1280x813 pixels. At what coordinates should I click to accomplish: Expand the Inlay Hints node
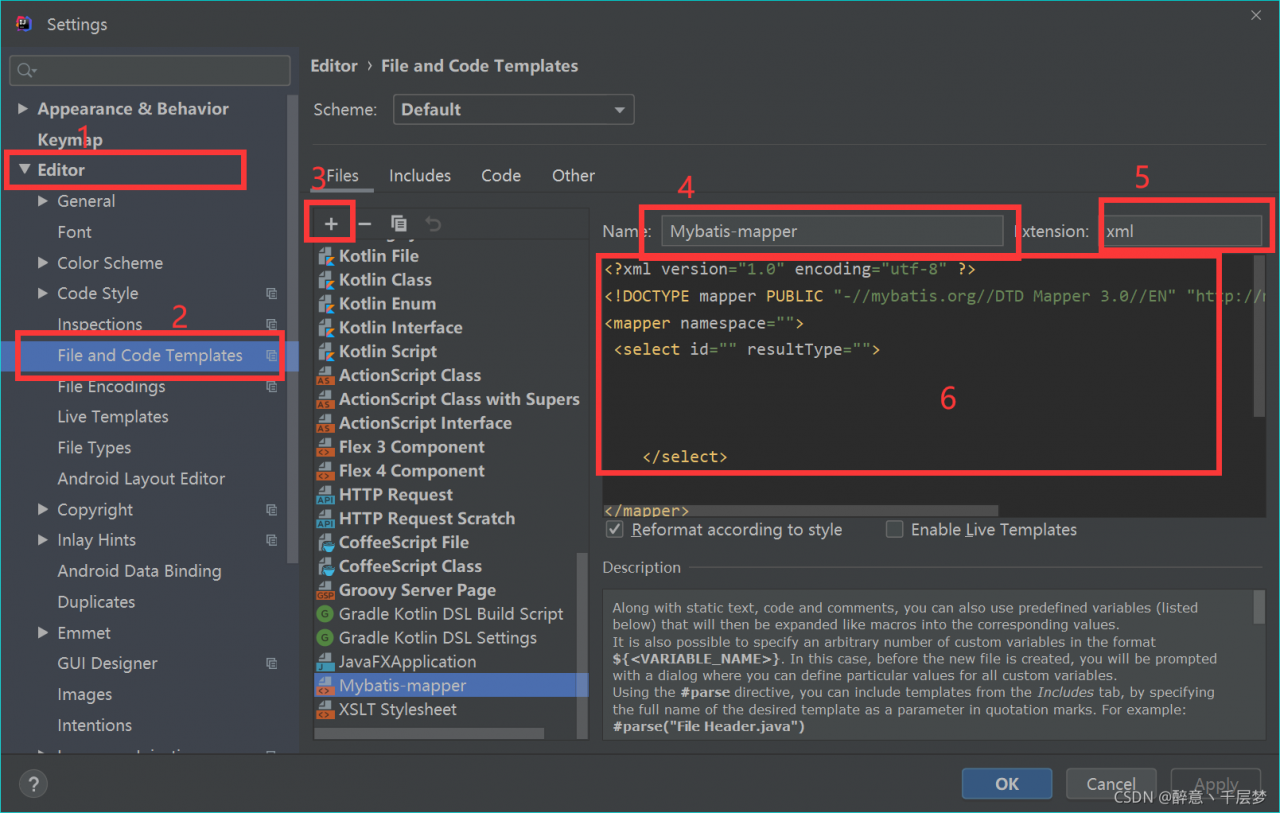pos(43,540)
